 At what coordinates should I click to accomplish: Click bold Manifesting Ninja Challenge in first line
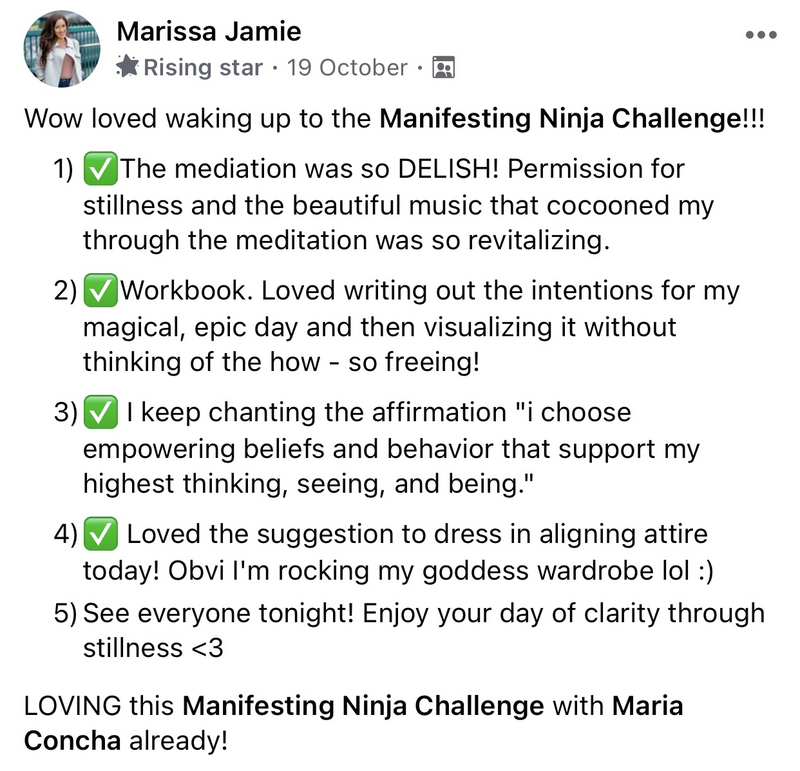(560, 118)
